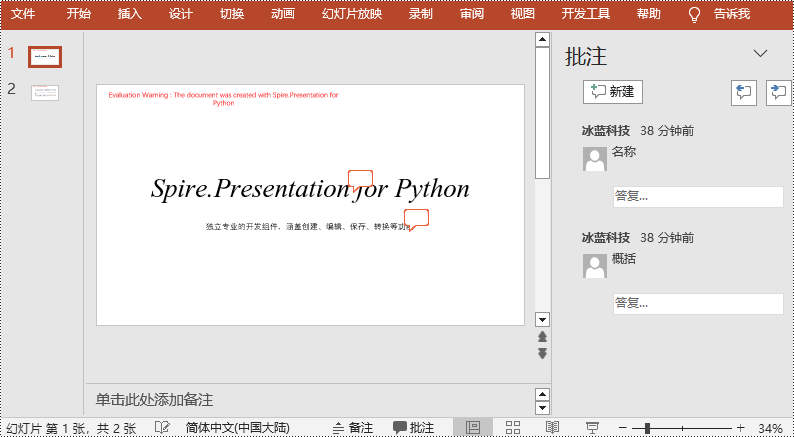Click notes pane scroll down arrow

542,408
